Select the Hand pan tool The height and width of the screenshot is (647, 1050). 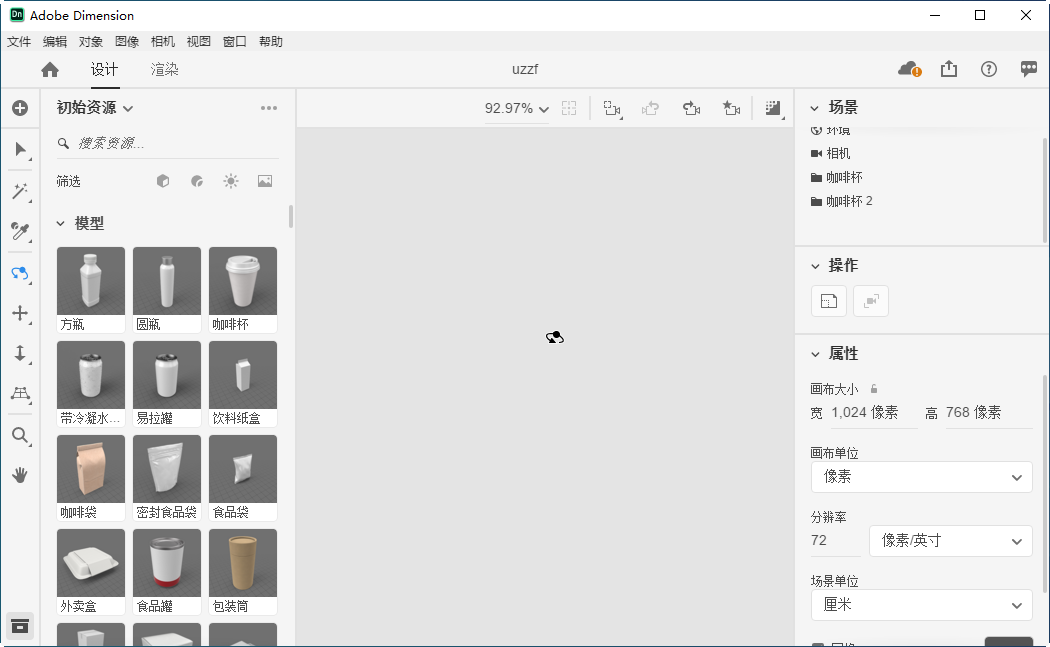pos(20,476)
